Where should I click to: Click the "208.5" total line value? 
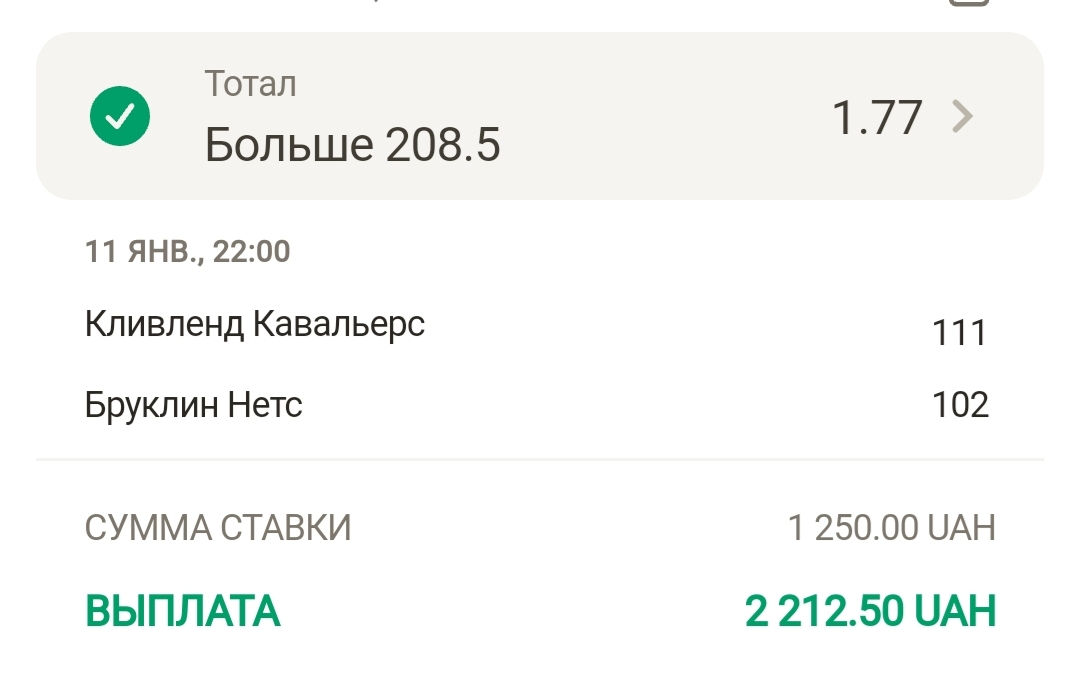coord(443,146)
